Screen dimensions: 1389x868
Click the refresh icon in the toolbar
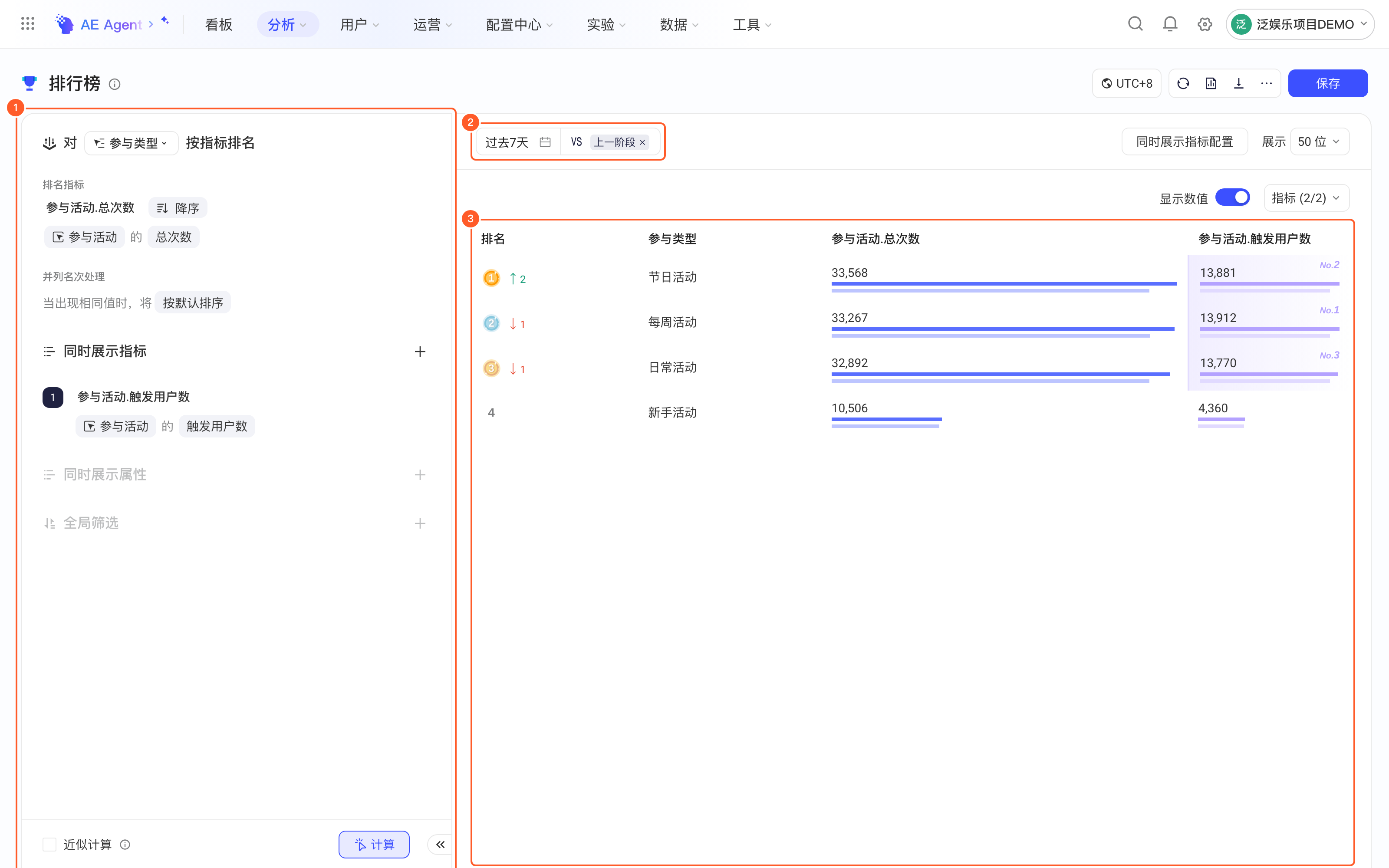click(x=1183, y=83)
